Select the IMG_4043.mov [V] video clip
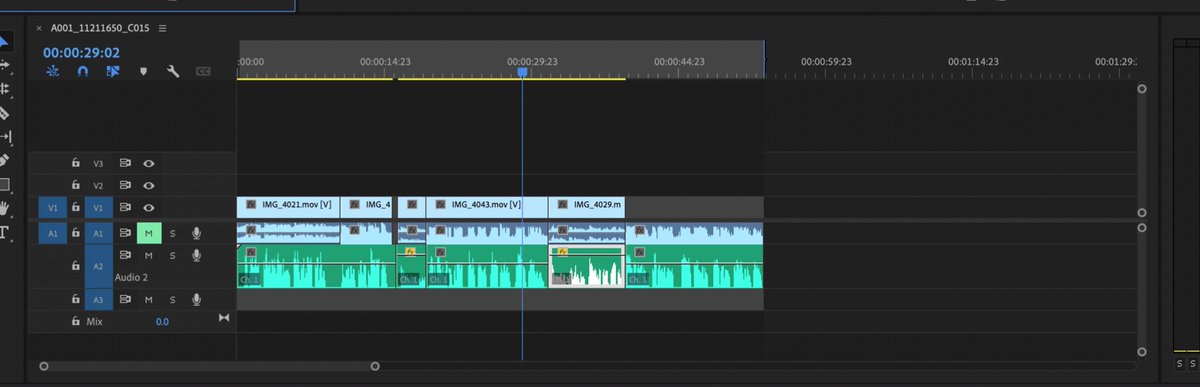 [487, 206]
